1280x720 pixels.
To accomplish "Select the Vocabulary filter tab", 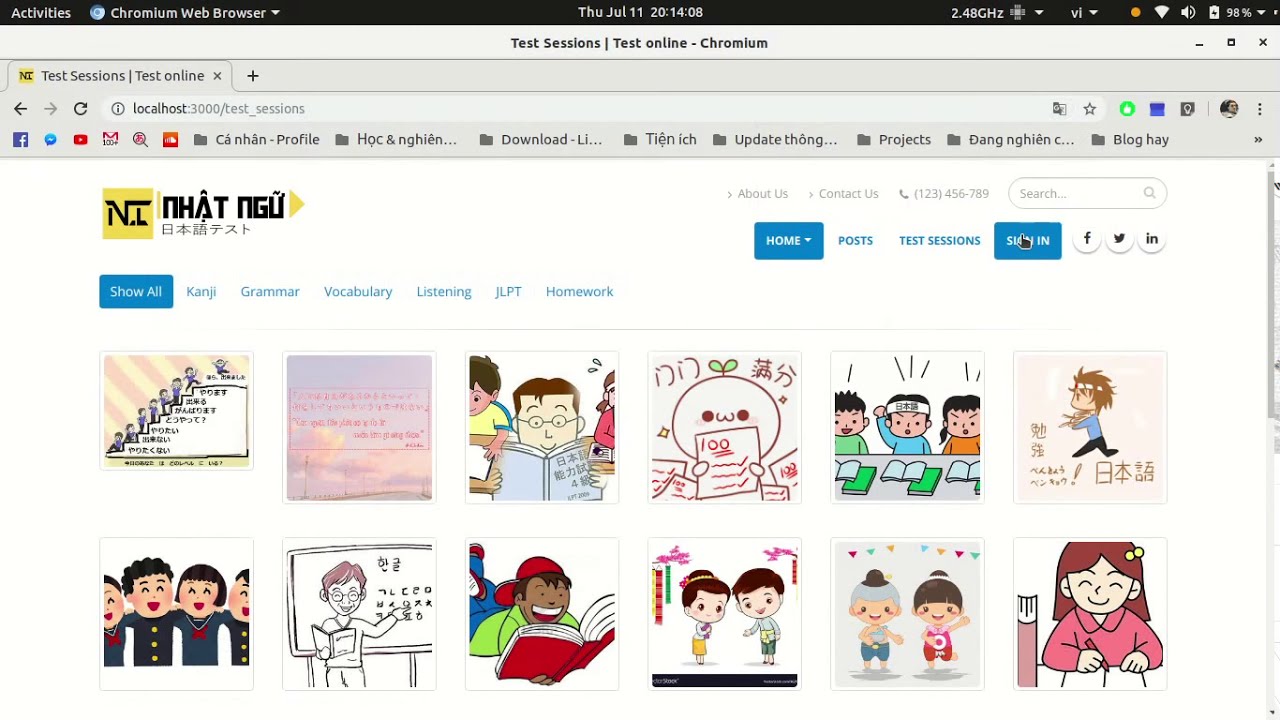I will pos(358,292).
